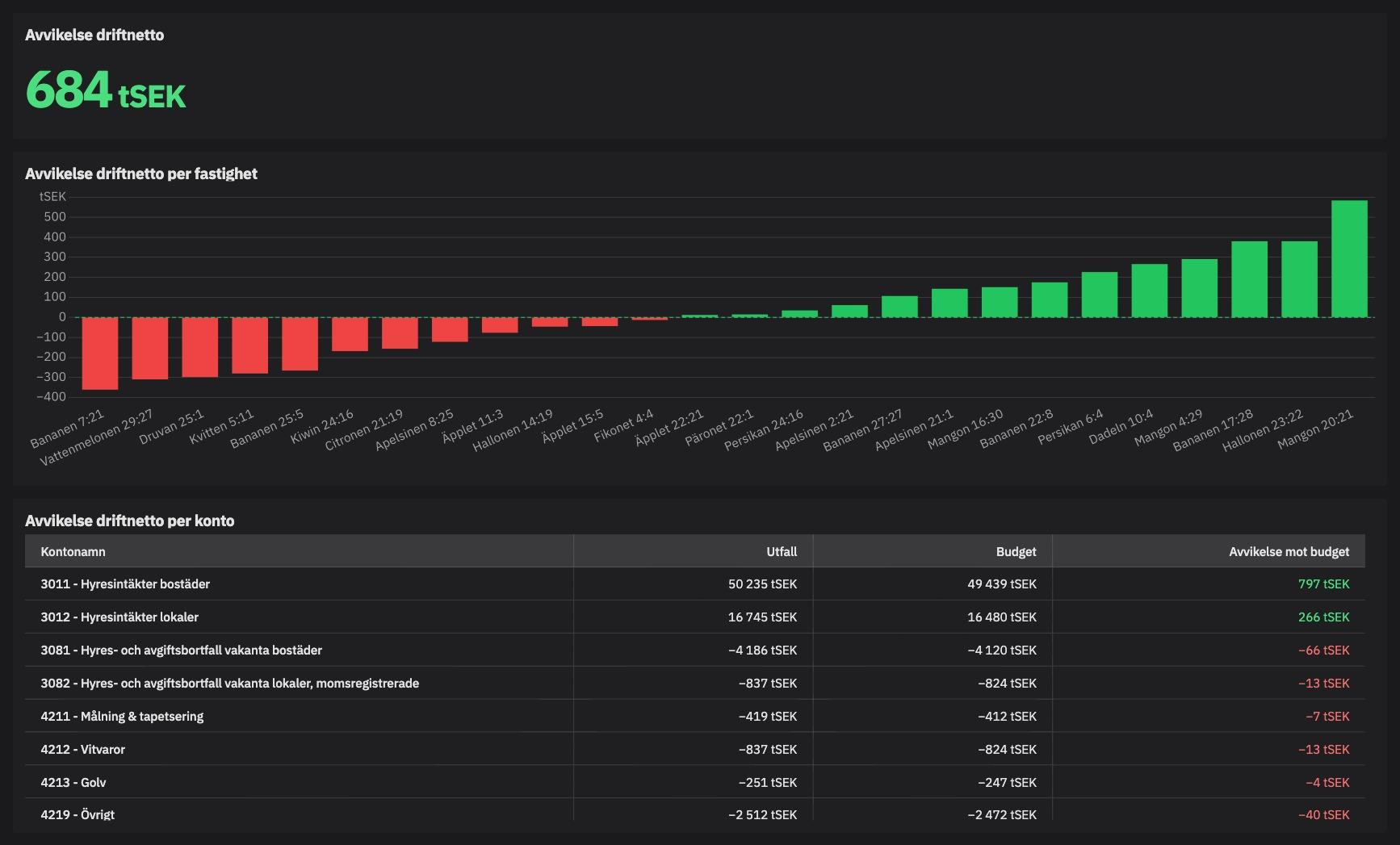Select the Citronen 21:19 red bar
The image size is (1400, 845).
coord(400,333)
